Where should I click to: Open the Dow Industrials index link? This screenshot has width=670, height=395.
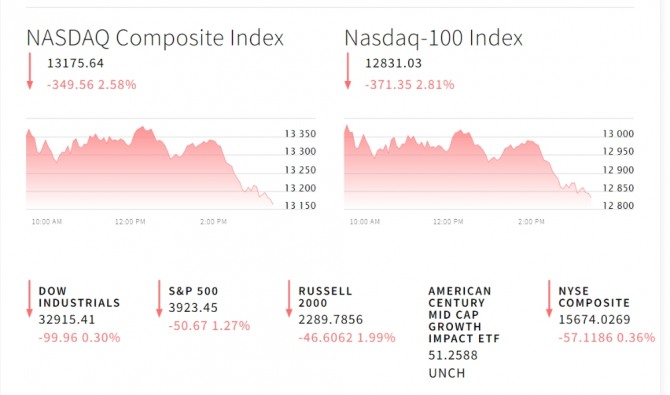pos(79,297)
